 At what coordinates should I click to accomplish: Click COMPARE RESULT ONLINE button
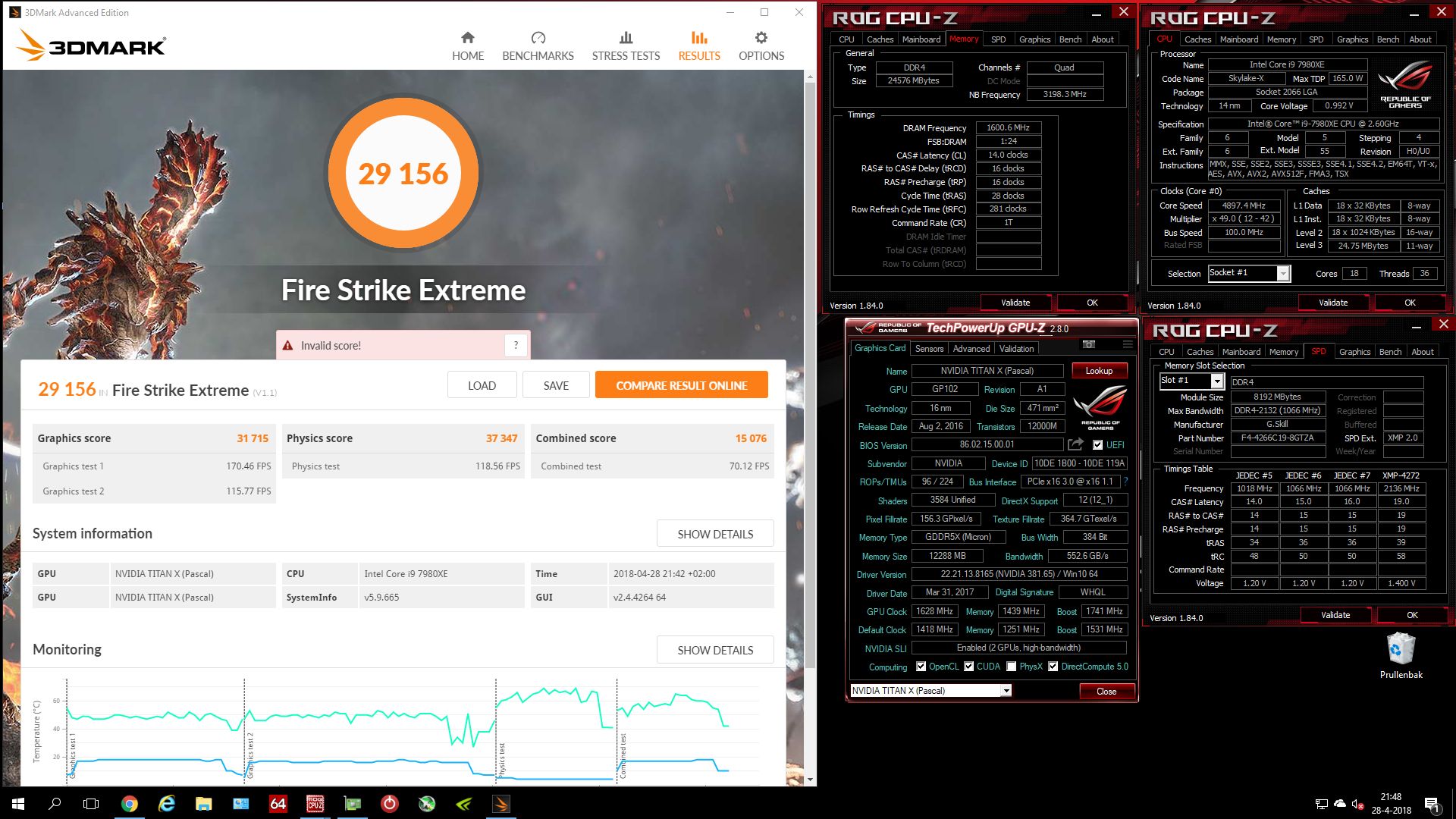[x=681, y=385]
